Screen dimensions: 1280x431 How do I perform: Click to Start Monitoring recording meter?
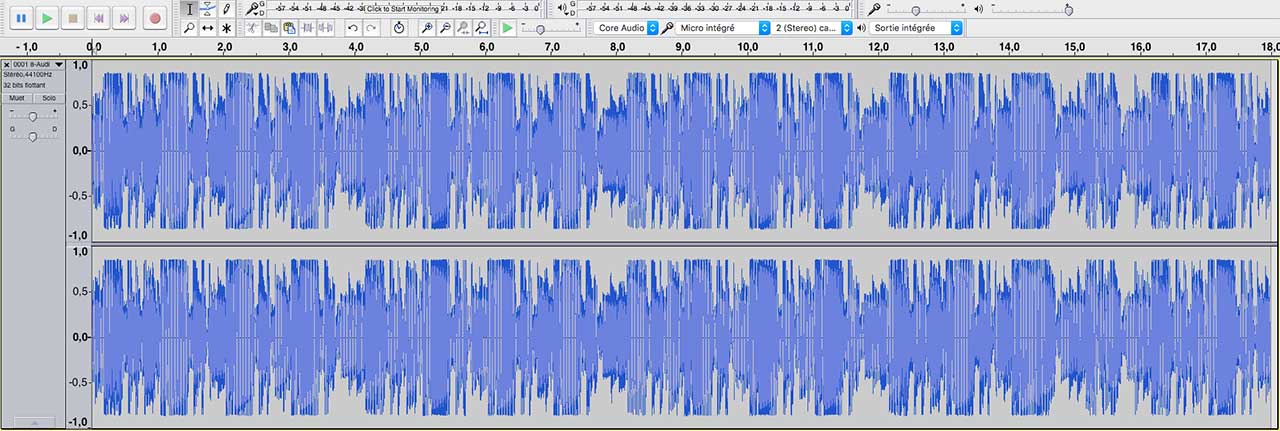pos(406,9)
